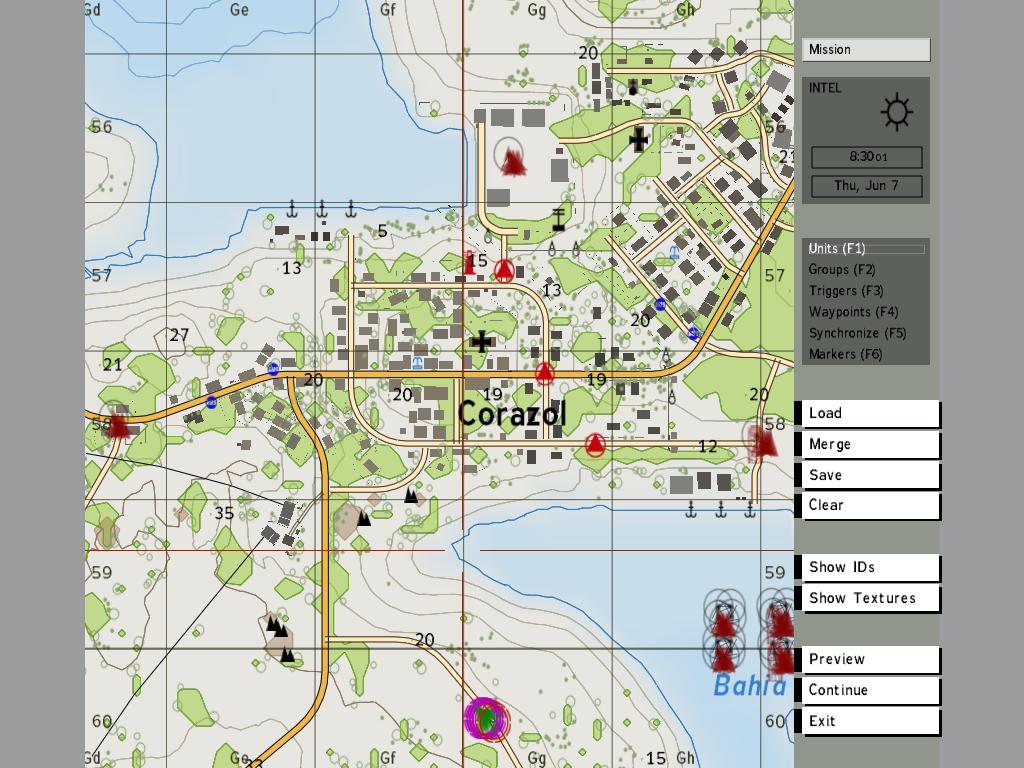The image size is (1024, 768).
Task: Switch to Waypoints (F4) mode
Action: pyautogui.click(x=854, y=312)
